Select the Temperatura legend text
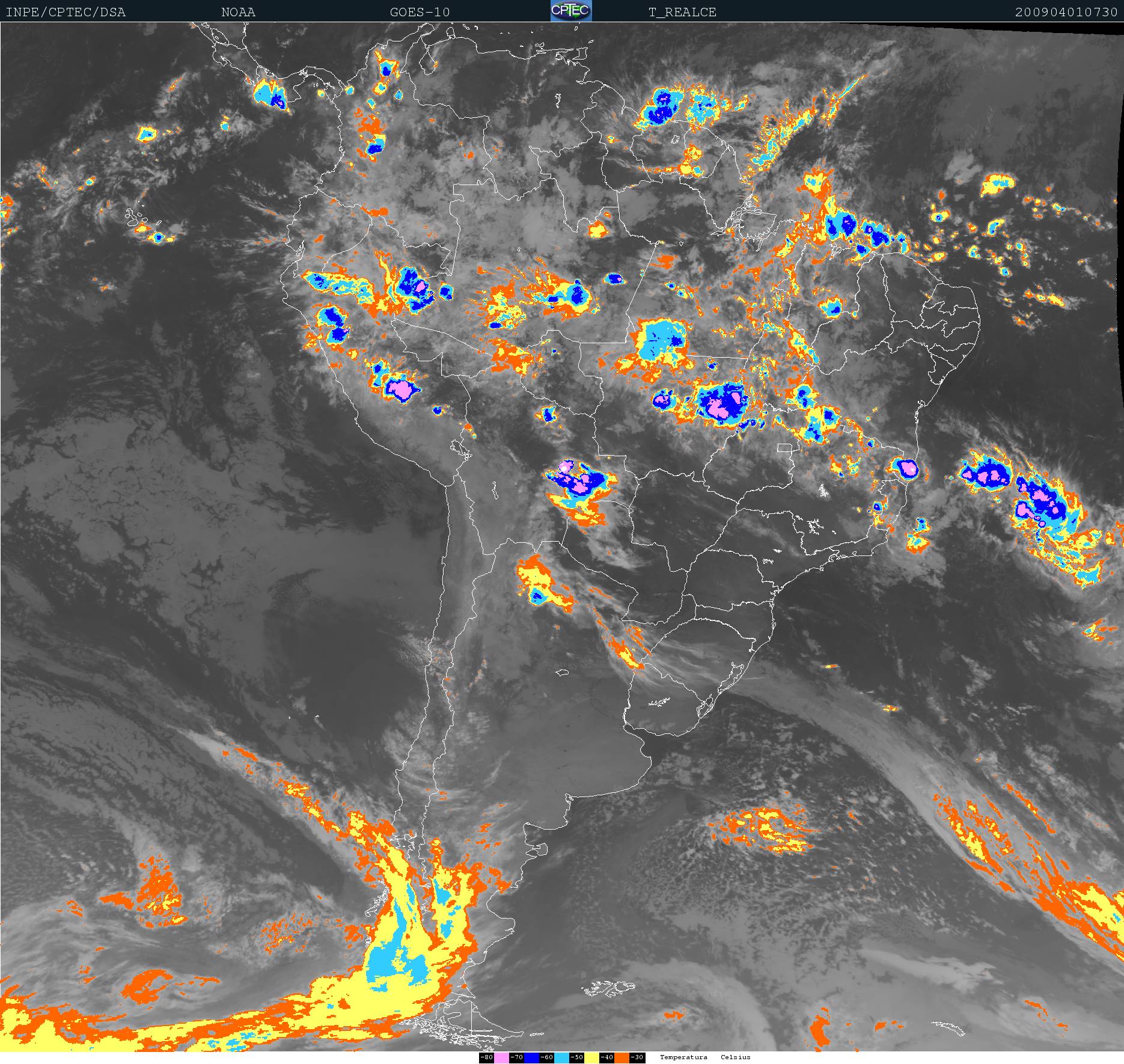 pos(683,1057)
